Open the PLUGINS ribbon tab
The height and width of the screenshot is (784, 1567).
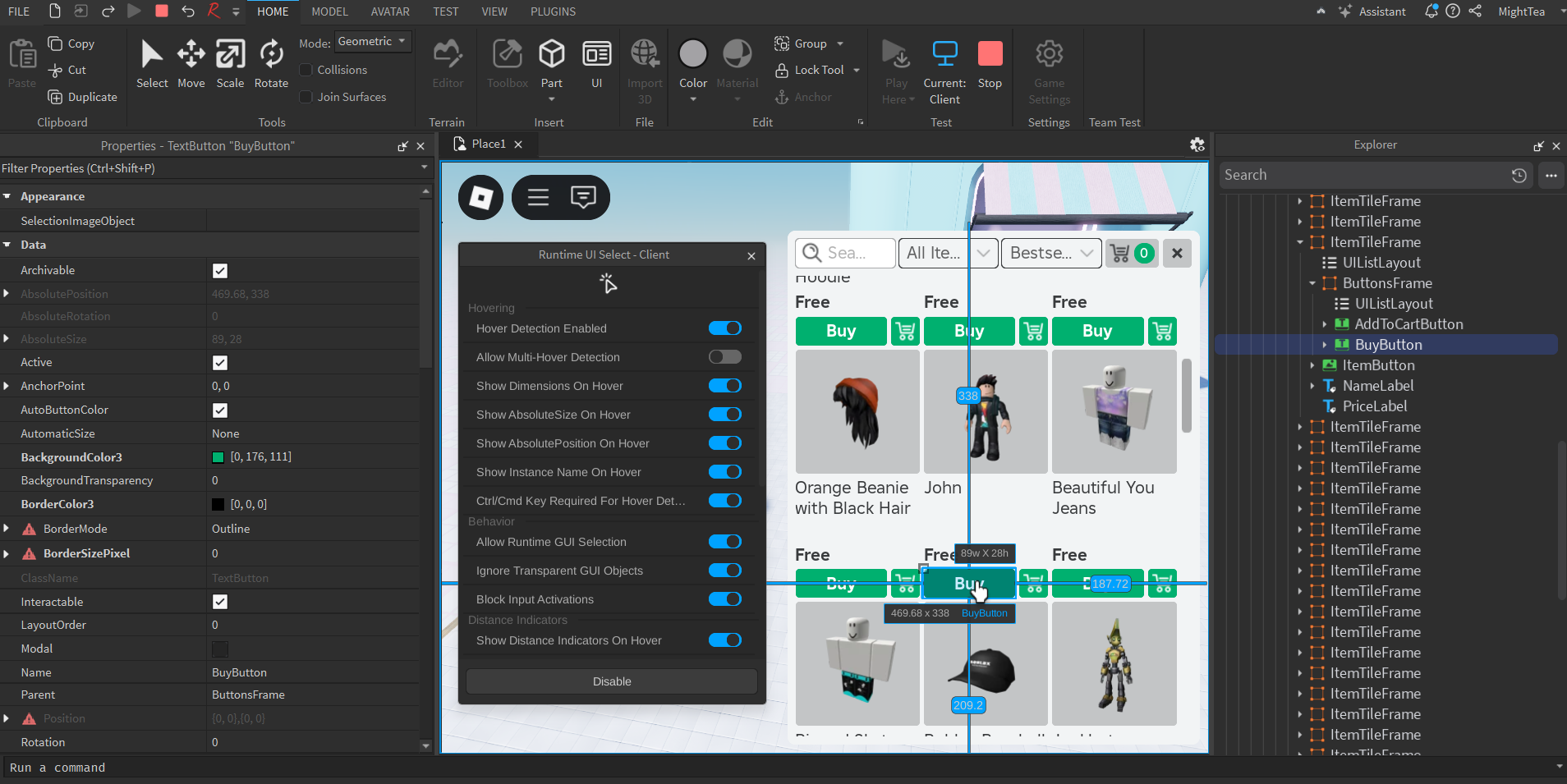coord(553,11)
